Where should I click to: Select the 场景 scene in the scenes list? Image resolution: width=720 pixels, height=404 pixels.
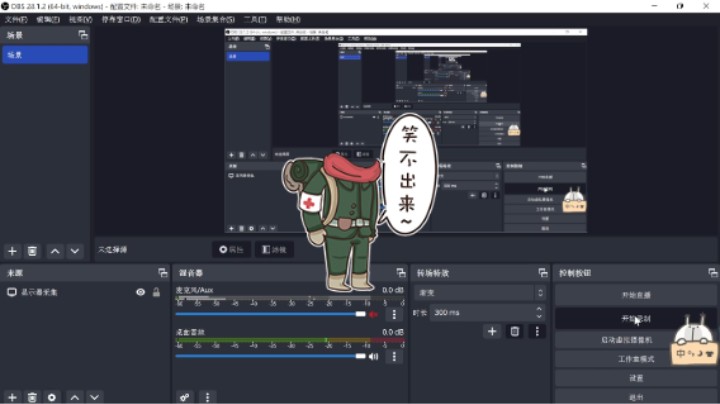click(45, 55)
